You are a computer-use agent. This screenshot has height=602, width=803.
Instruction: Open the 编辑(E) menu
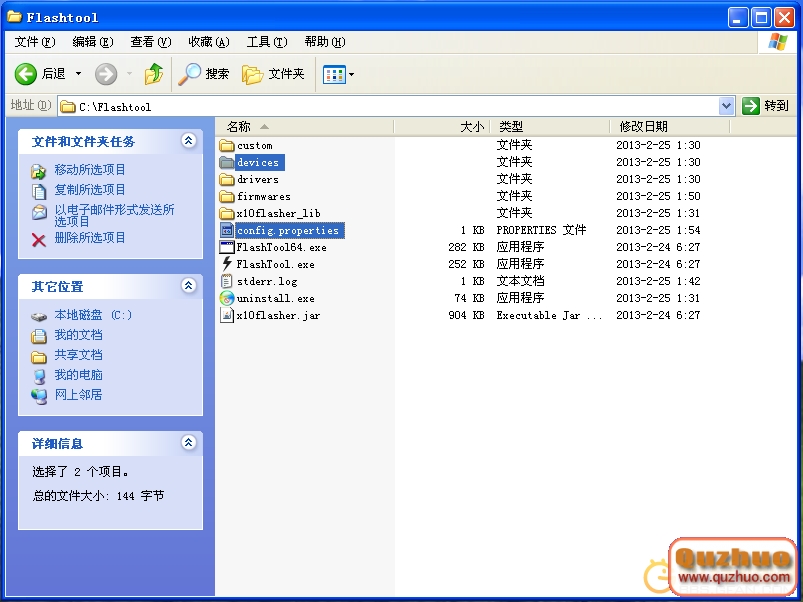point(93,42)
